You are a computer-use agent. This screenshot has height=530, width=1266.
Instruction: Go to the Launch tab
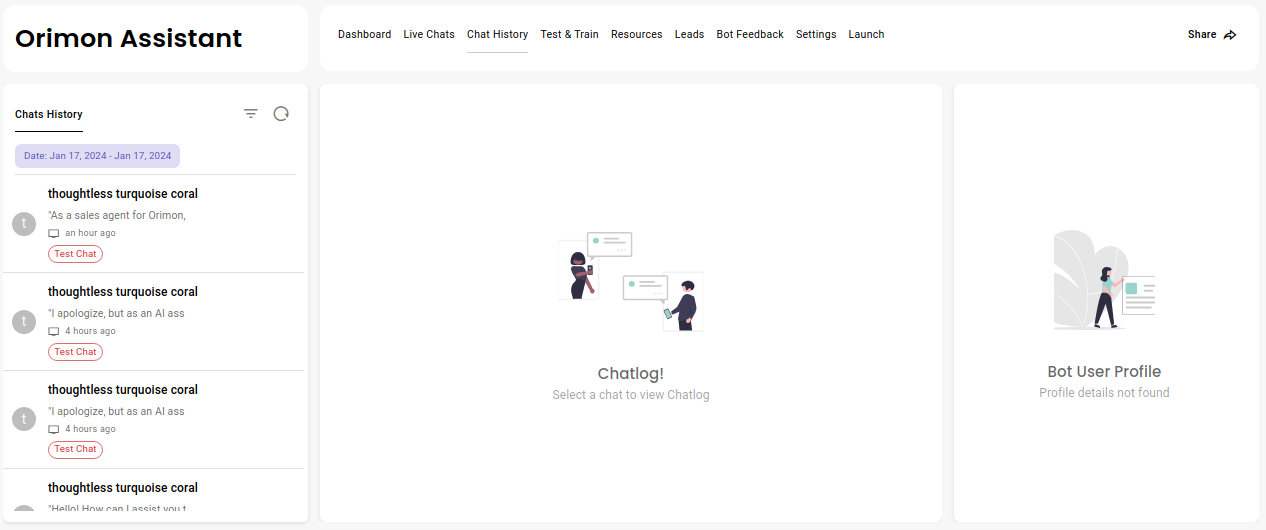(x=866, y=35)
